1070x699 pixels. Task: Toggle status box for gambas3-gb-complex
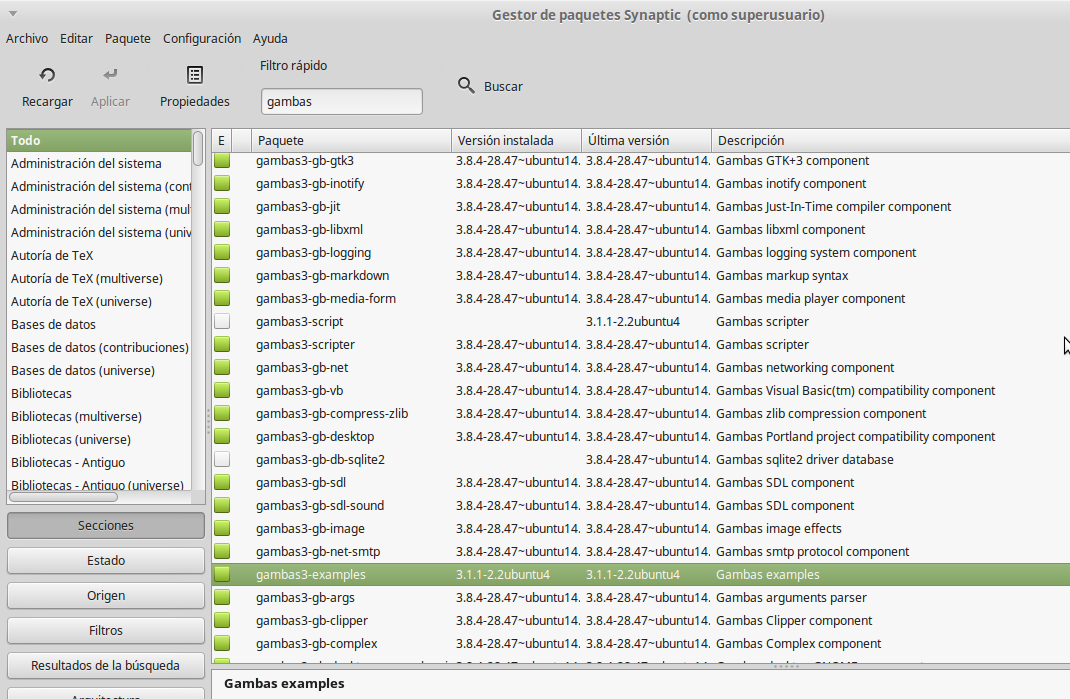(222, 643)
